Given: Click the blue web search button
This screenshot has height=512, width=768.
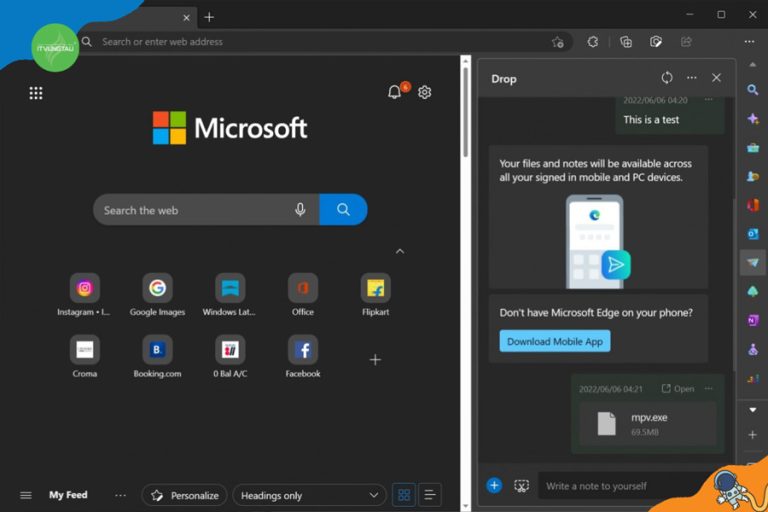Looking at the screenshot, I should 343,210.
